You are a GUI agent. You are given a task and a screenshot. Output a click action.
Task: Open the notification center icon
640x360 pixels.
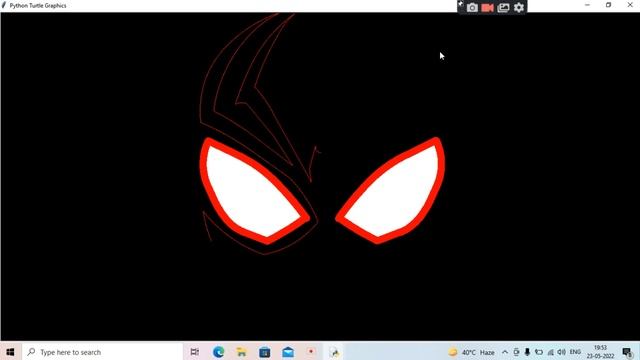click(628, 352)
